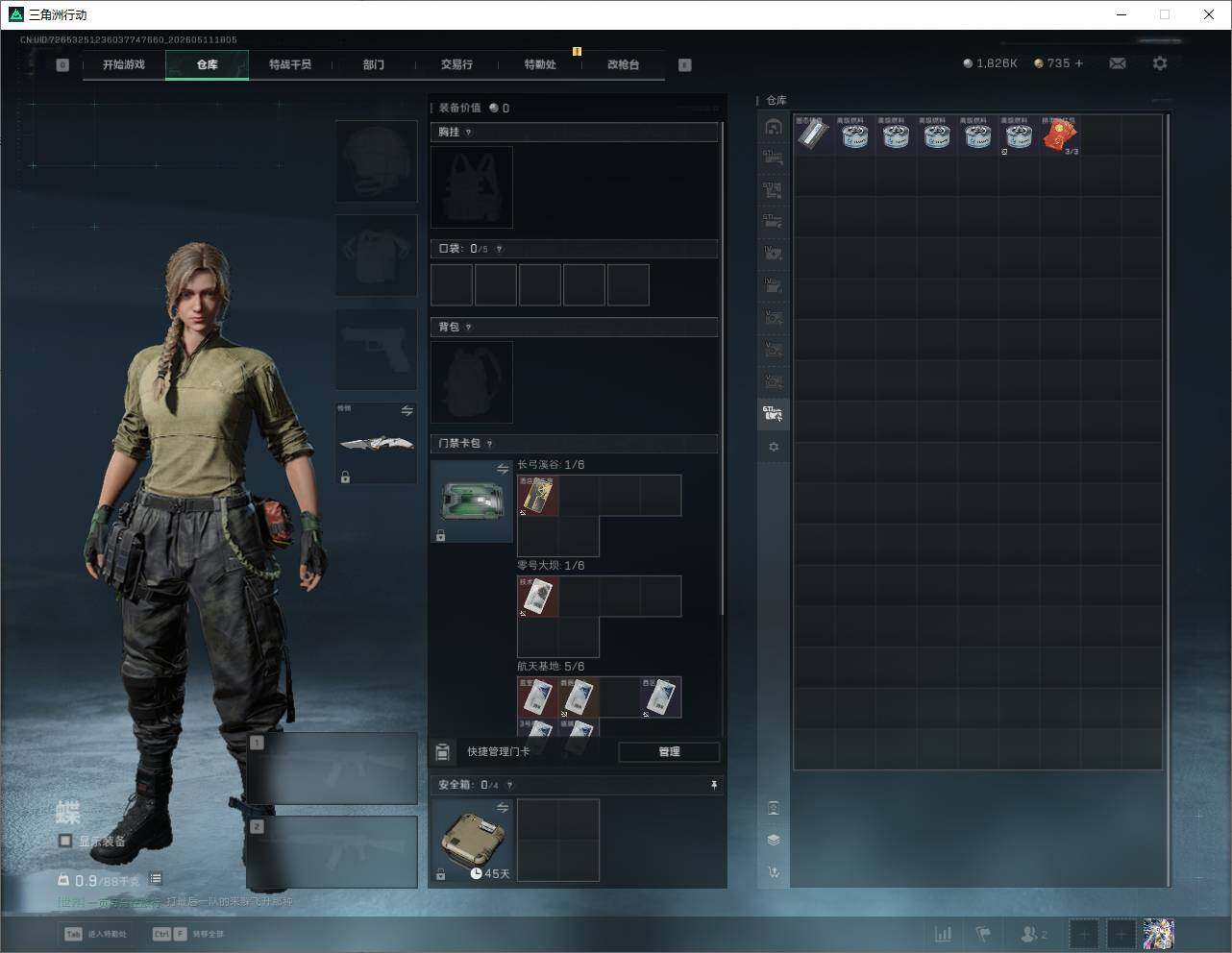Show help for 安全箱 section
This screenshot has height=953, width=1232.
point(509,785)
